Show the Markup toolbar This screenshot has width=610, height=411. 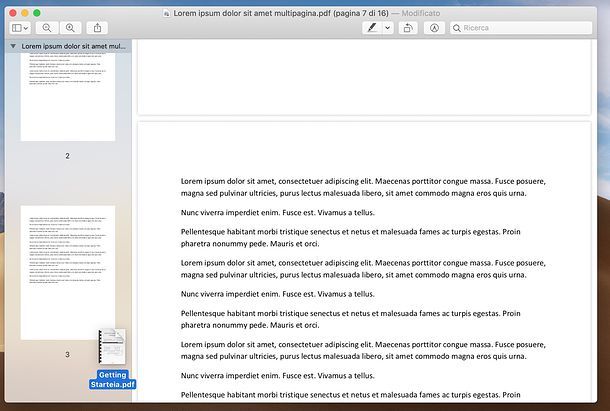[x=435, y=28]
